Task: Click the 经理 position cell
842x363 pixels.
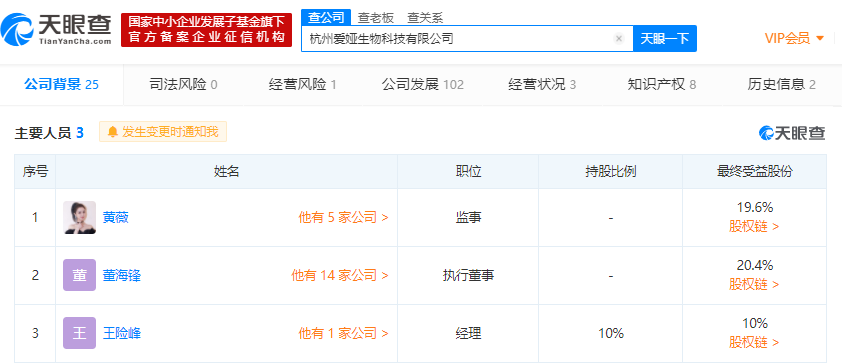Action: coord(468,333)
